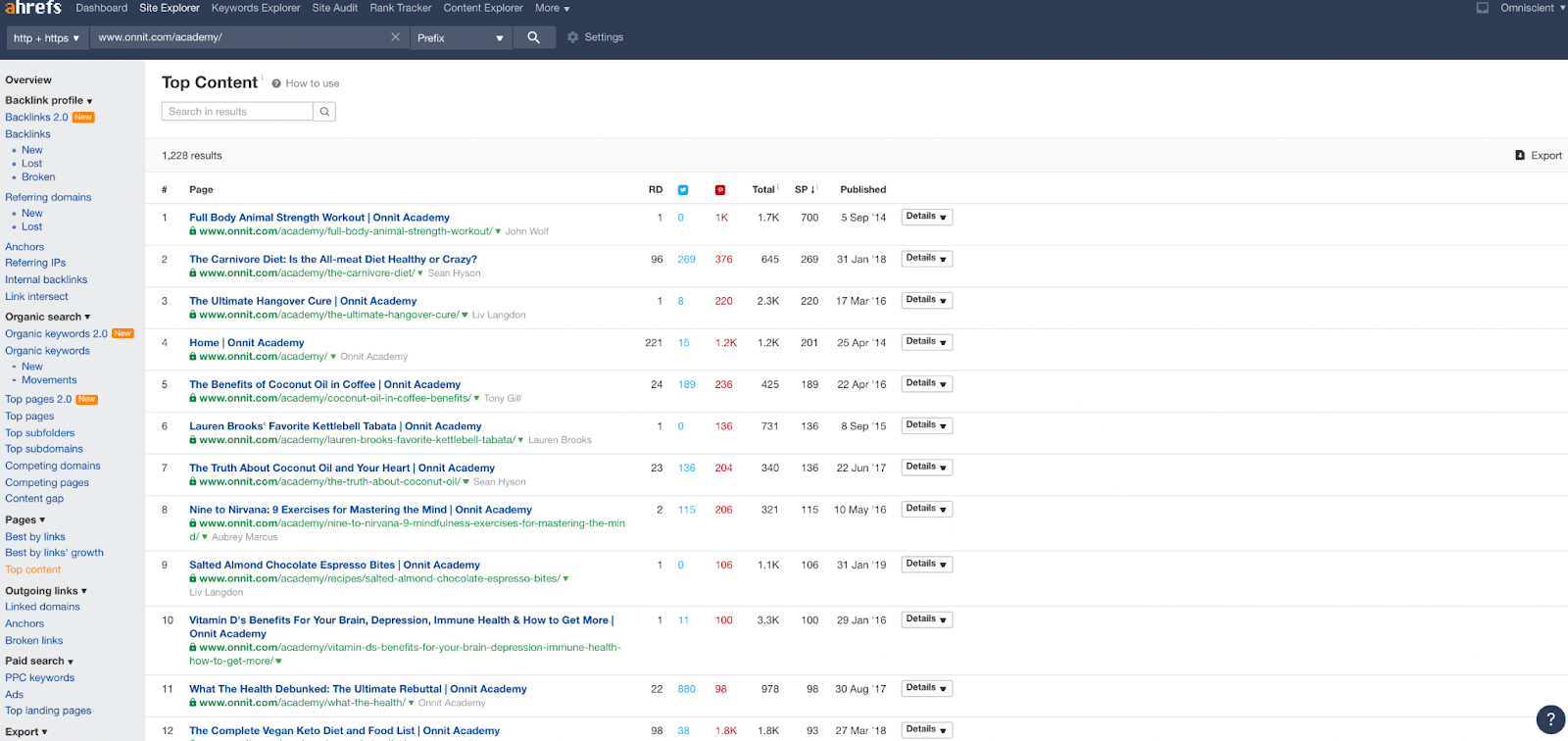Screen dimensions: 1568x741
Task: Open The Truth About Coconut Oil article link
Action: (342, 469)
